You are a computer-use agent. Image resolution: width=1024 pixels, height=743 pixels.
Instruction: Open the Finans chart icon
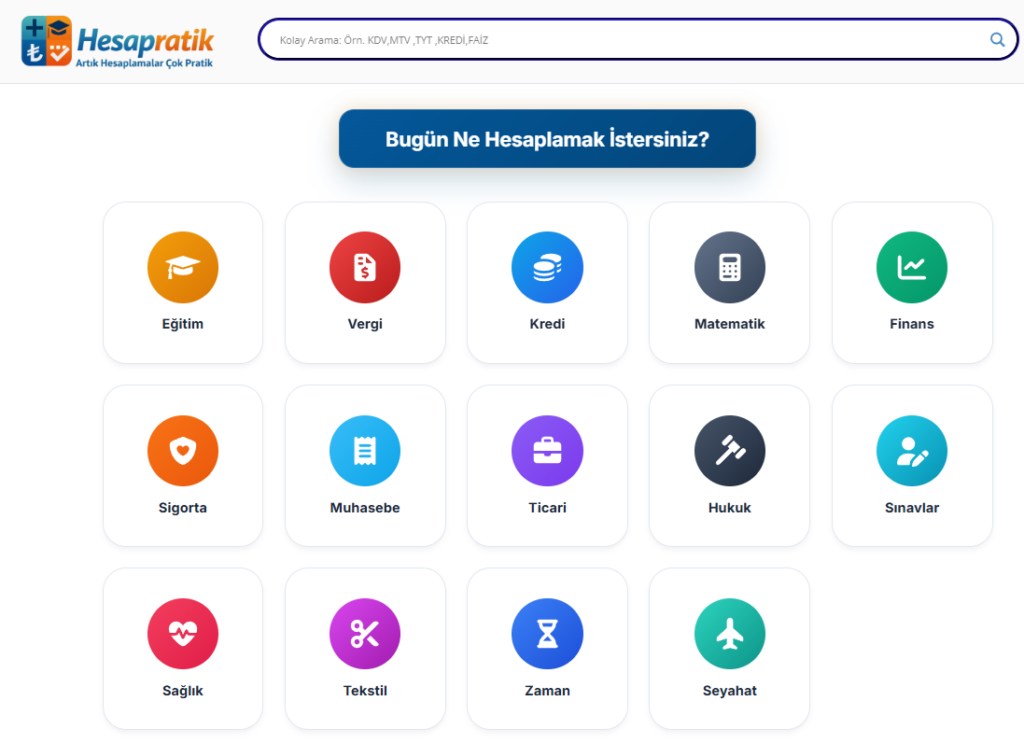tap(911, 267)
